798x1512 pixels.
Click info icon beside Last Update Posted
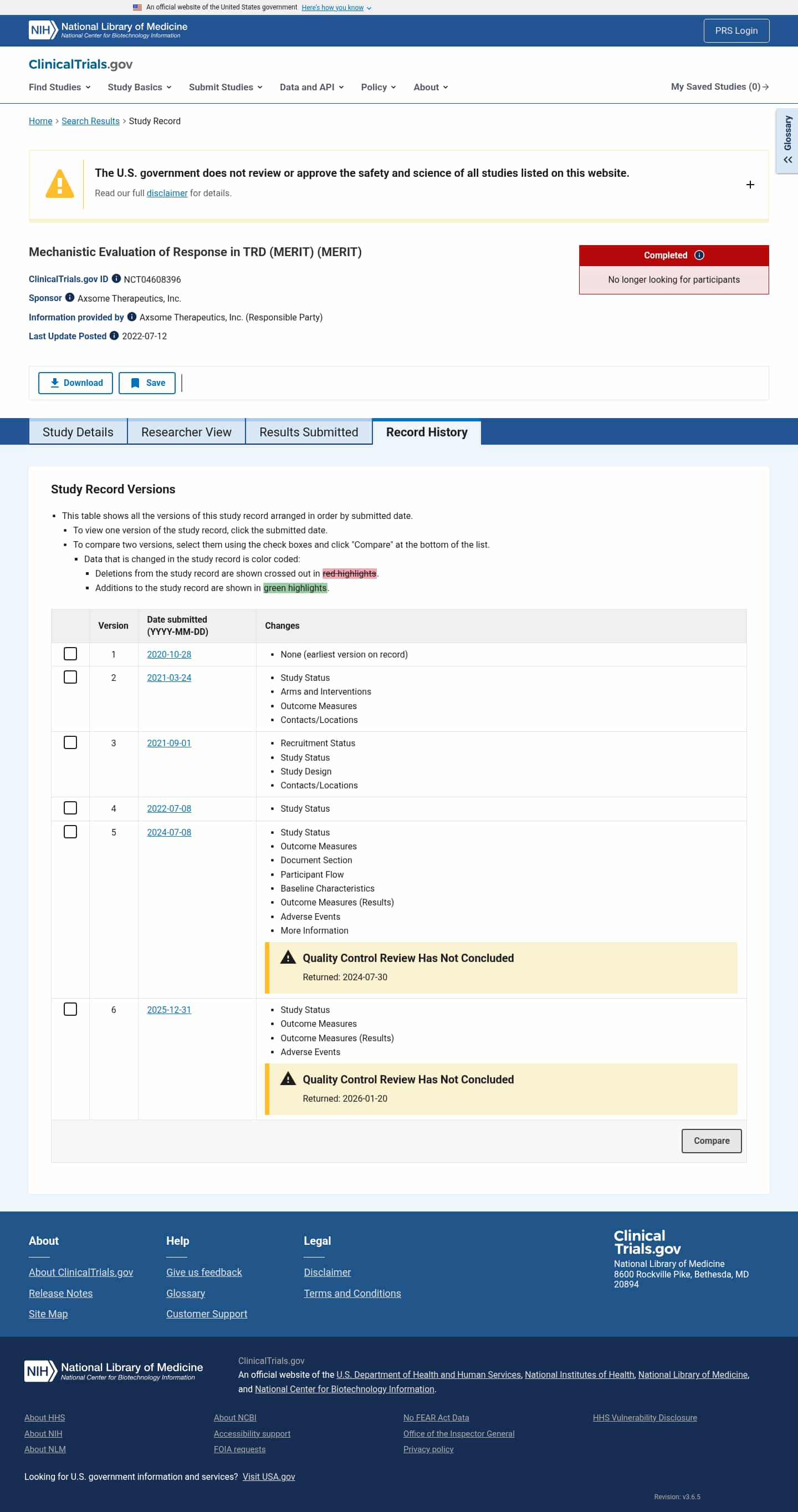click(114, 336)
